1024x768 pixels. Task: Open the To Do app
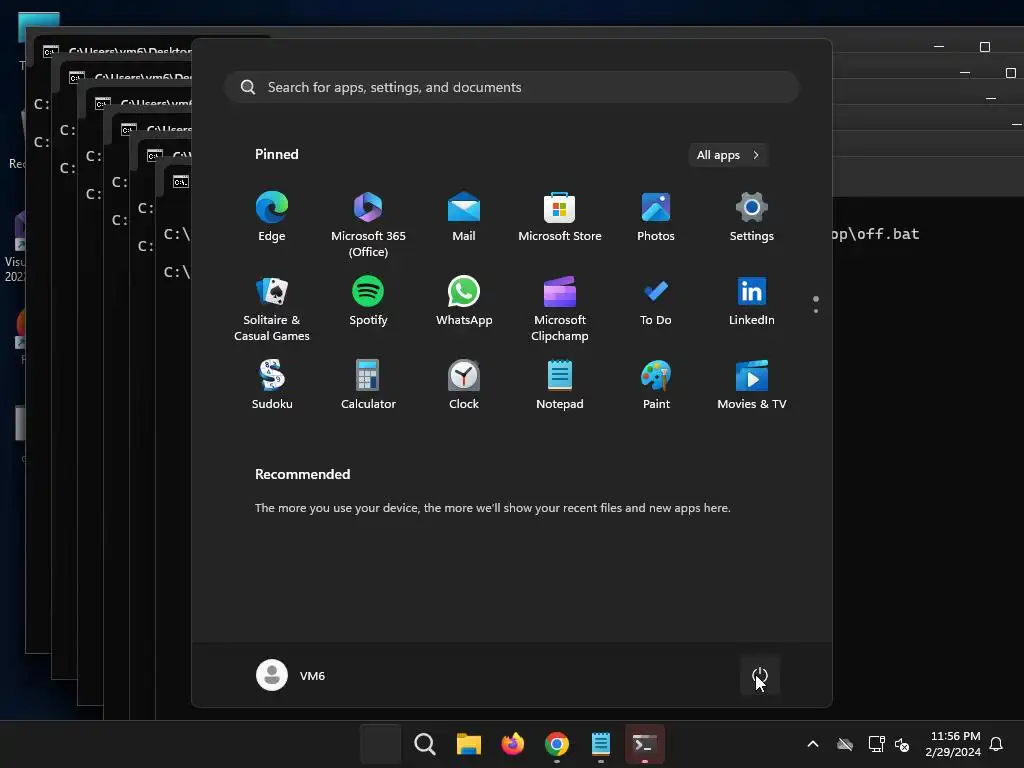point(656,301)
